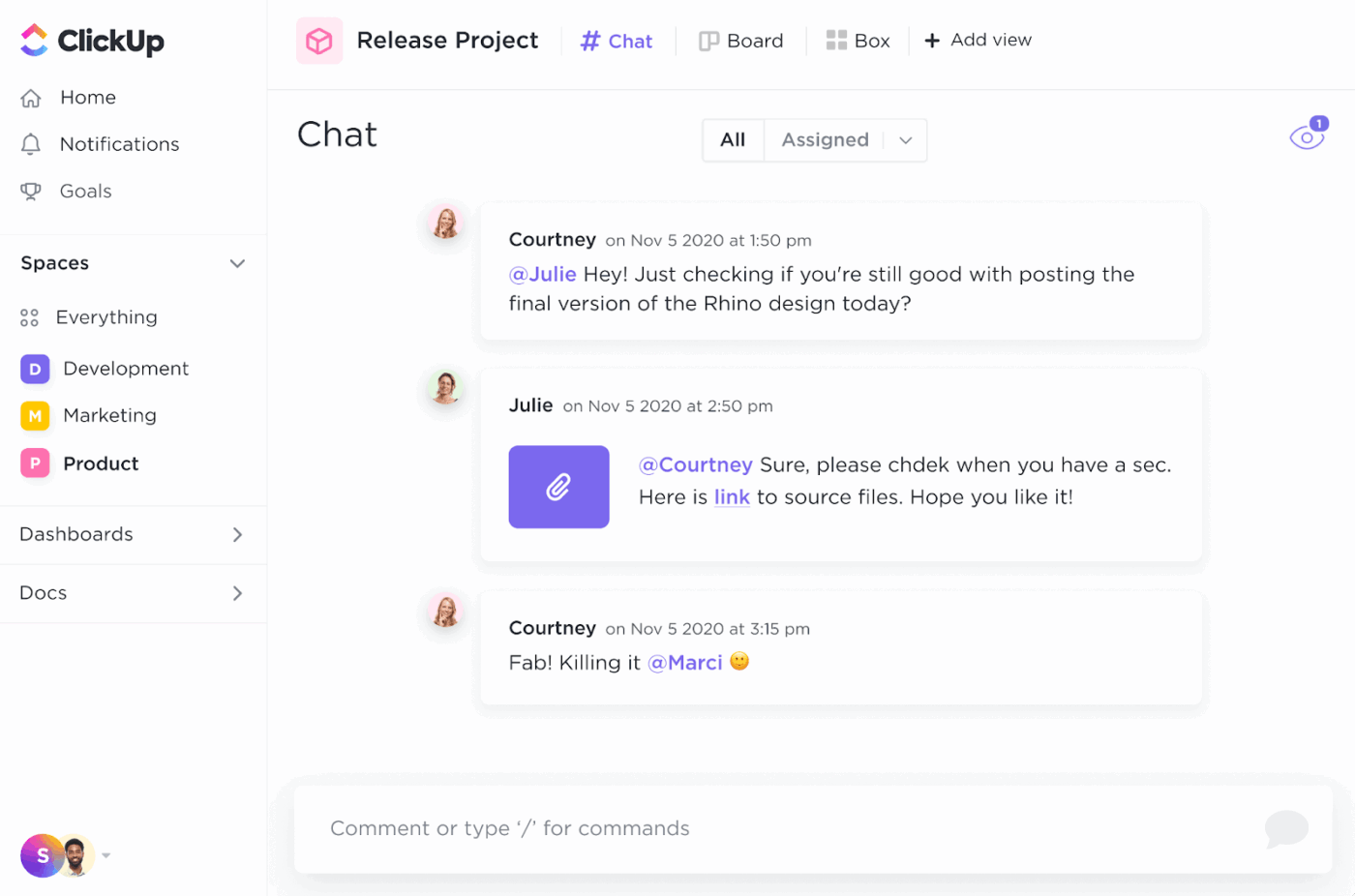Collapse the Spaces section

pyautogui.click(x=237, y=262)
